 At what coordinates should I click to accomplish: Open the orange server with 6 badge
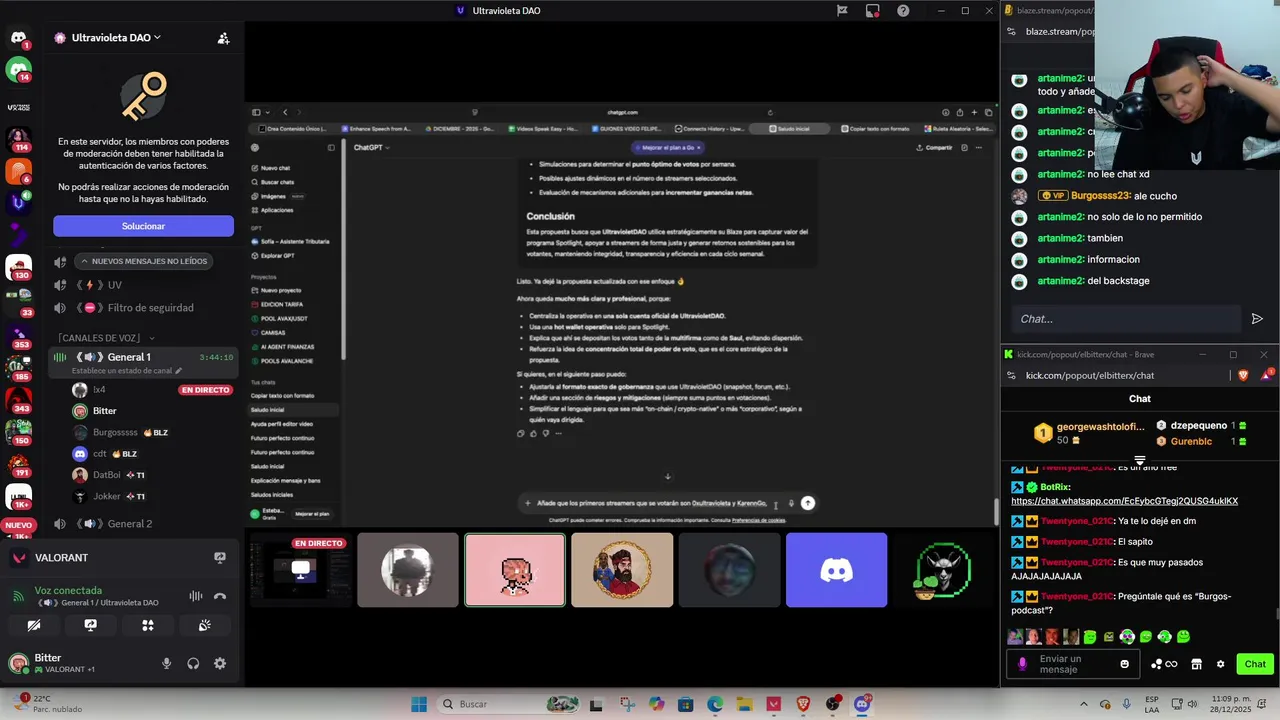click(18, 172)
